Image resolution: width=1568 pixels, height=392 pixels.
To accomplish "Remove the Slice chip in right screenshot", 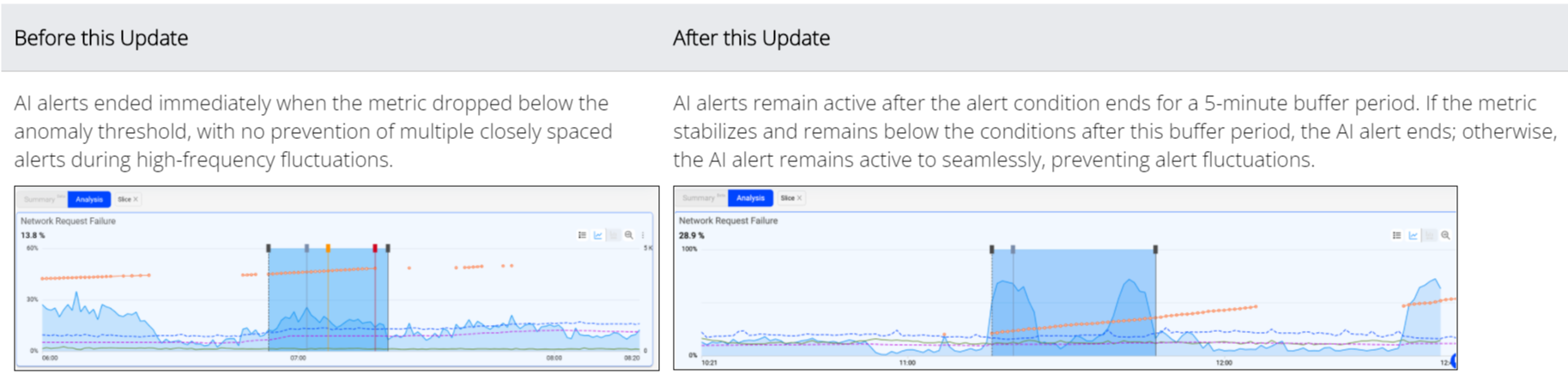I will [799, 198].
